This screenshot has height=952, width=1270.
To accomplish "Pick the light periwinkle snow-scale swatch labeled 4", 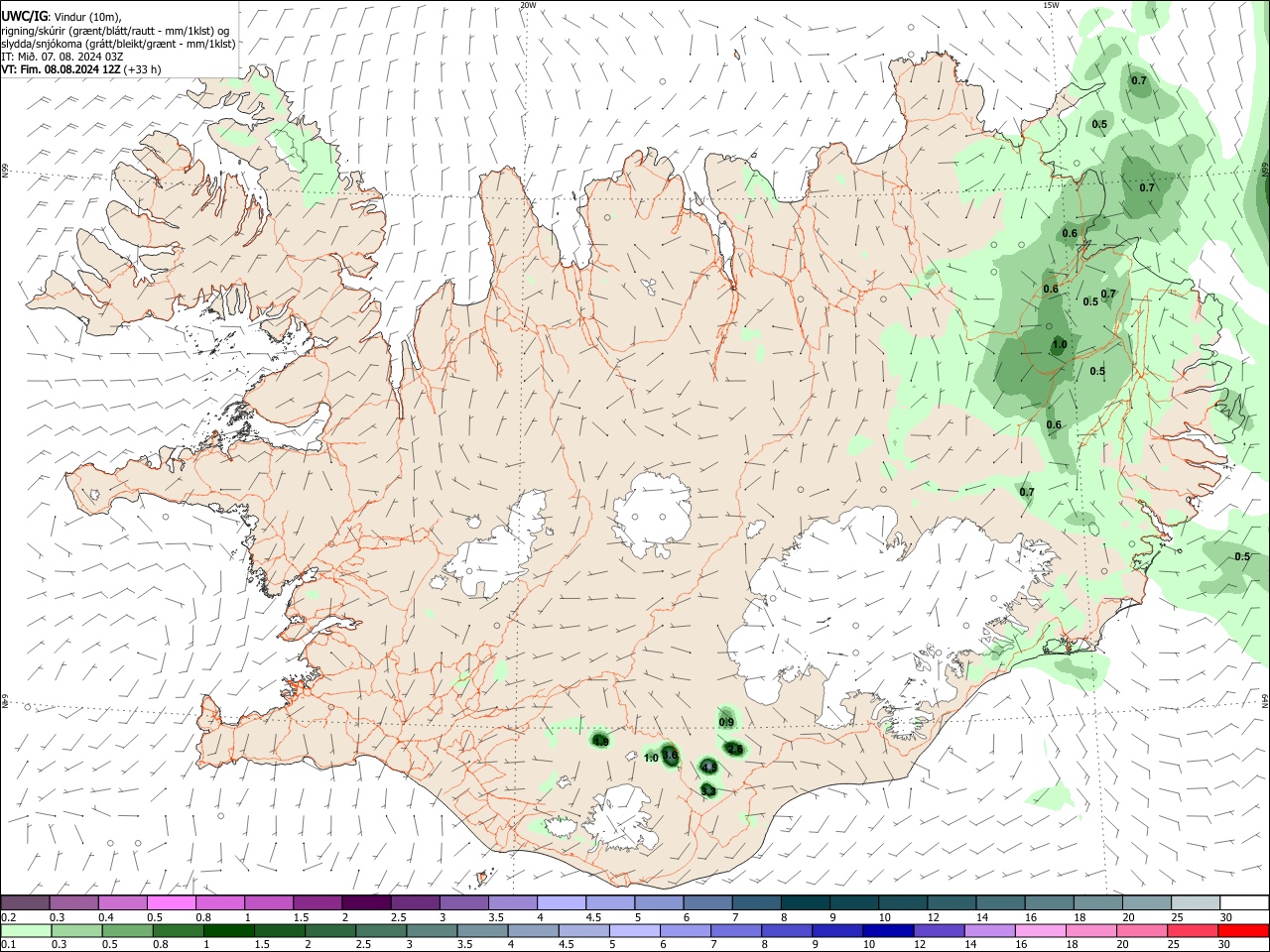I will click(562, 902).
